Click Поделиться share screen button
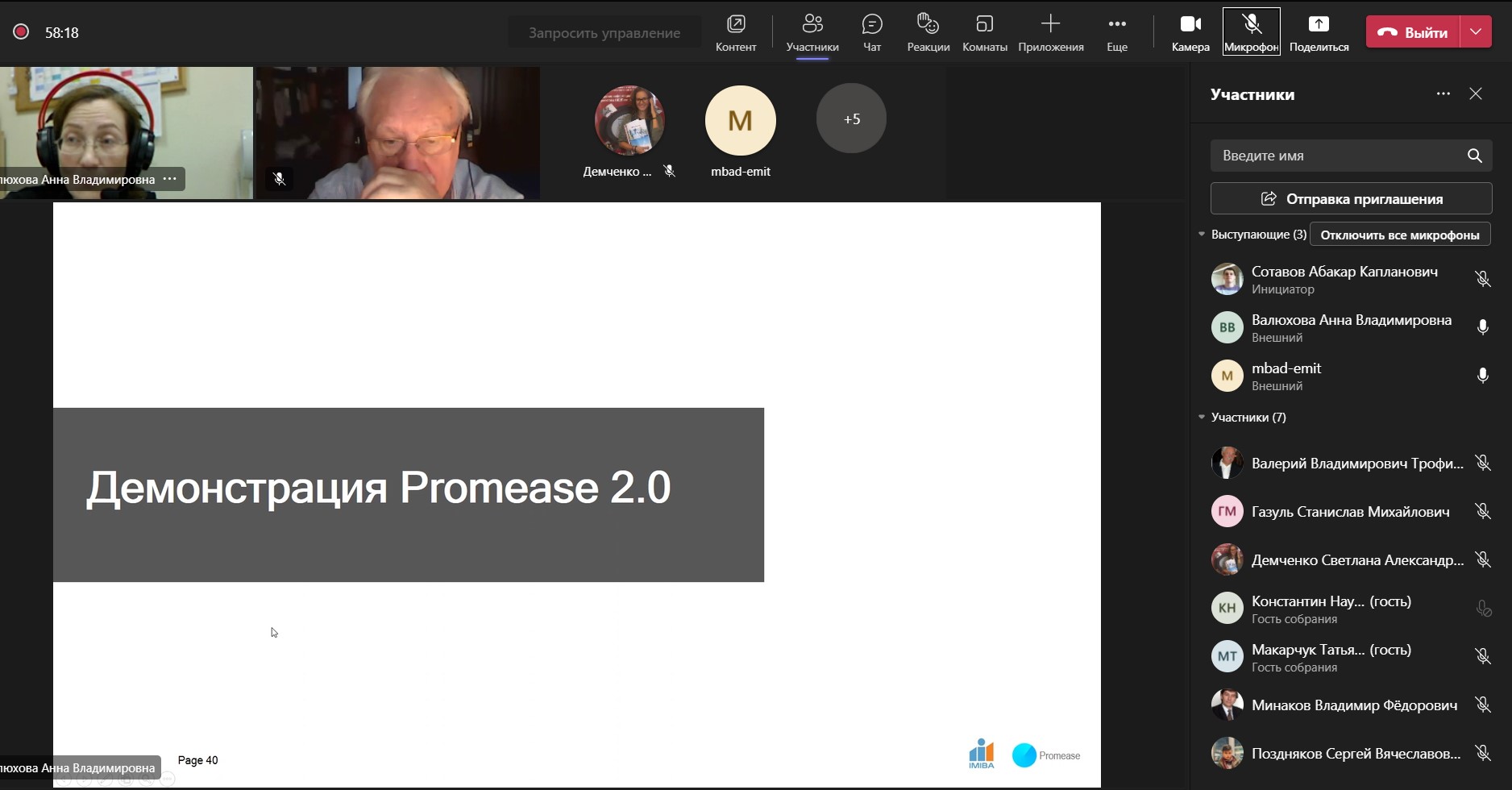Screen dimensions: 1512x790 pyautogui.click(x=1319, y=32)
